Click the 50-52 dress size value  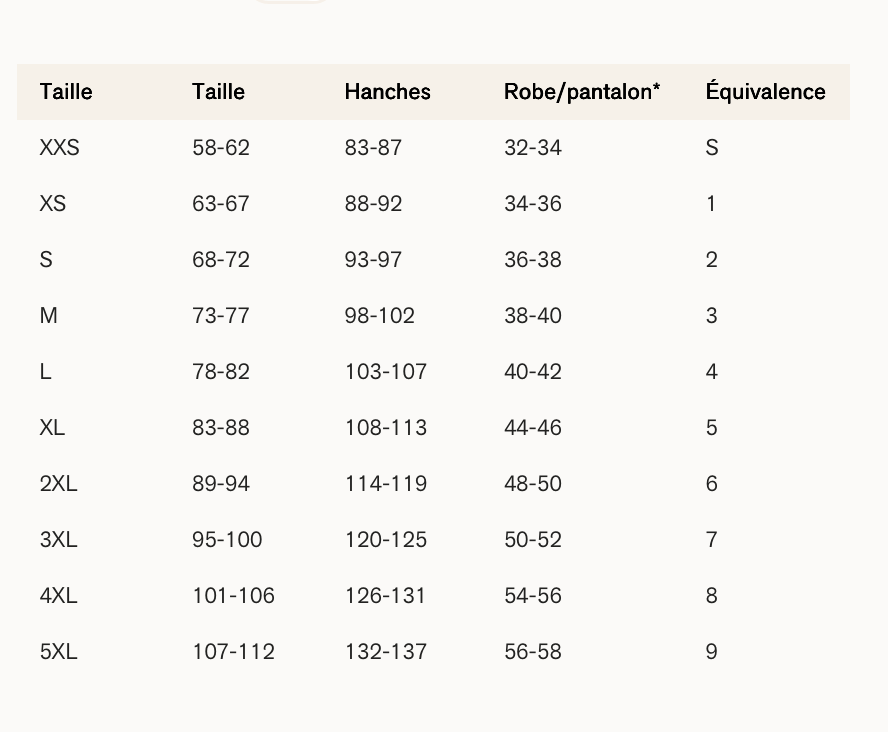(x=533, y=540)
